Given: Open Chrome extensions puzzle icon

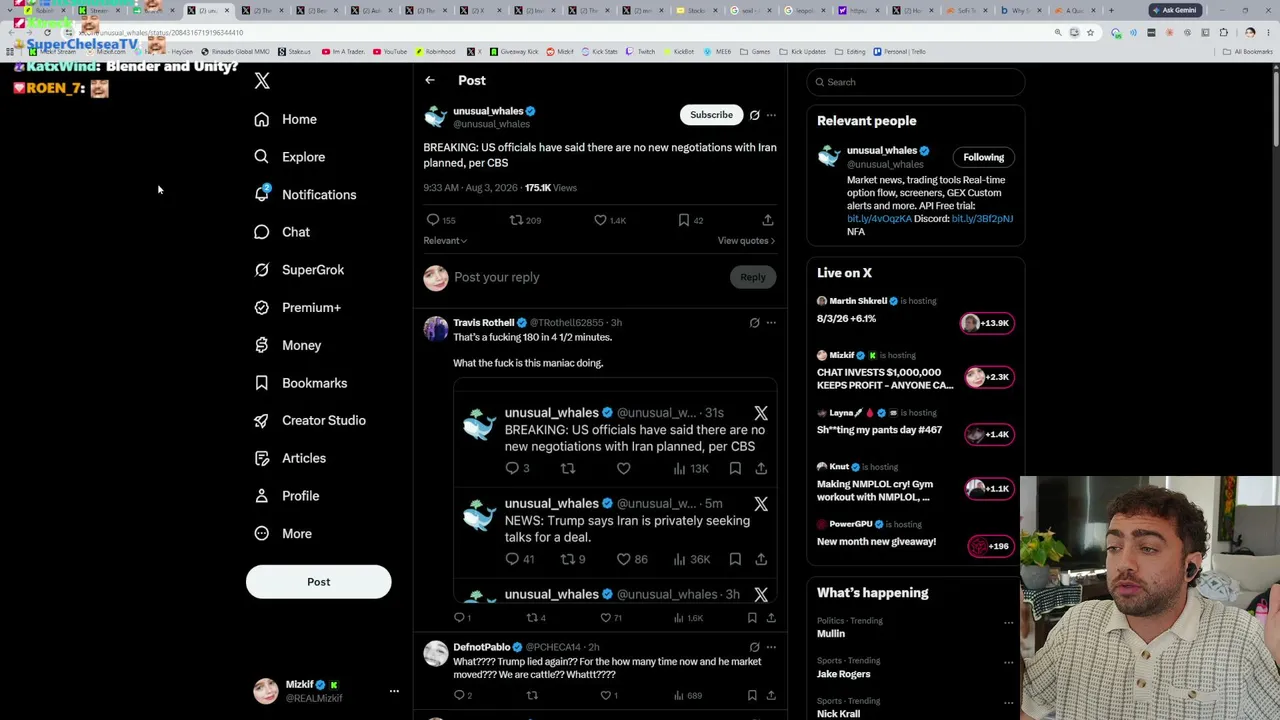Looking at the screenshot, I should click(x=1223, y=32).
